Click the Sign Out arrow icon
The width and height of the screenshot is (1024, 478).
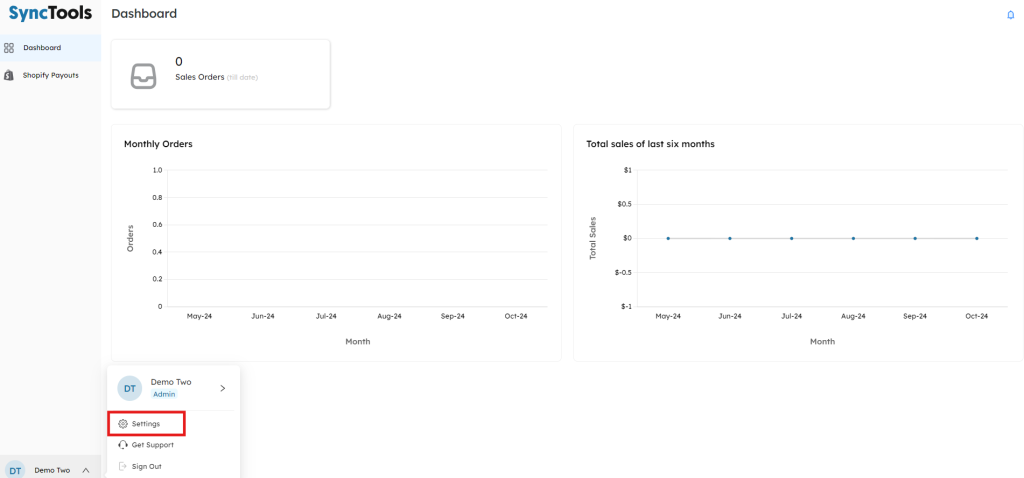(x=123, y=466)
